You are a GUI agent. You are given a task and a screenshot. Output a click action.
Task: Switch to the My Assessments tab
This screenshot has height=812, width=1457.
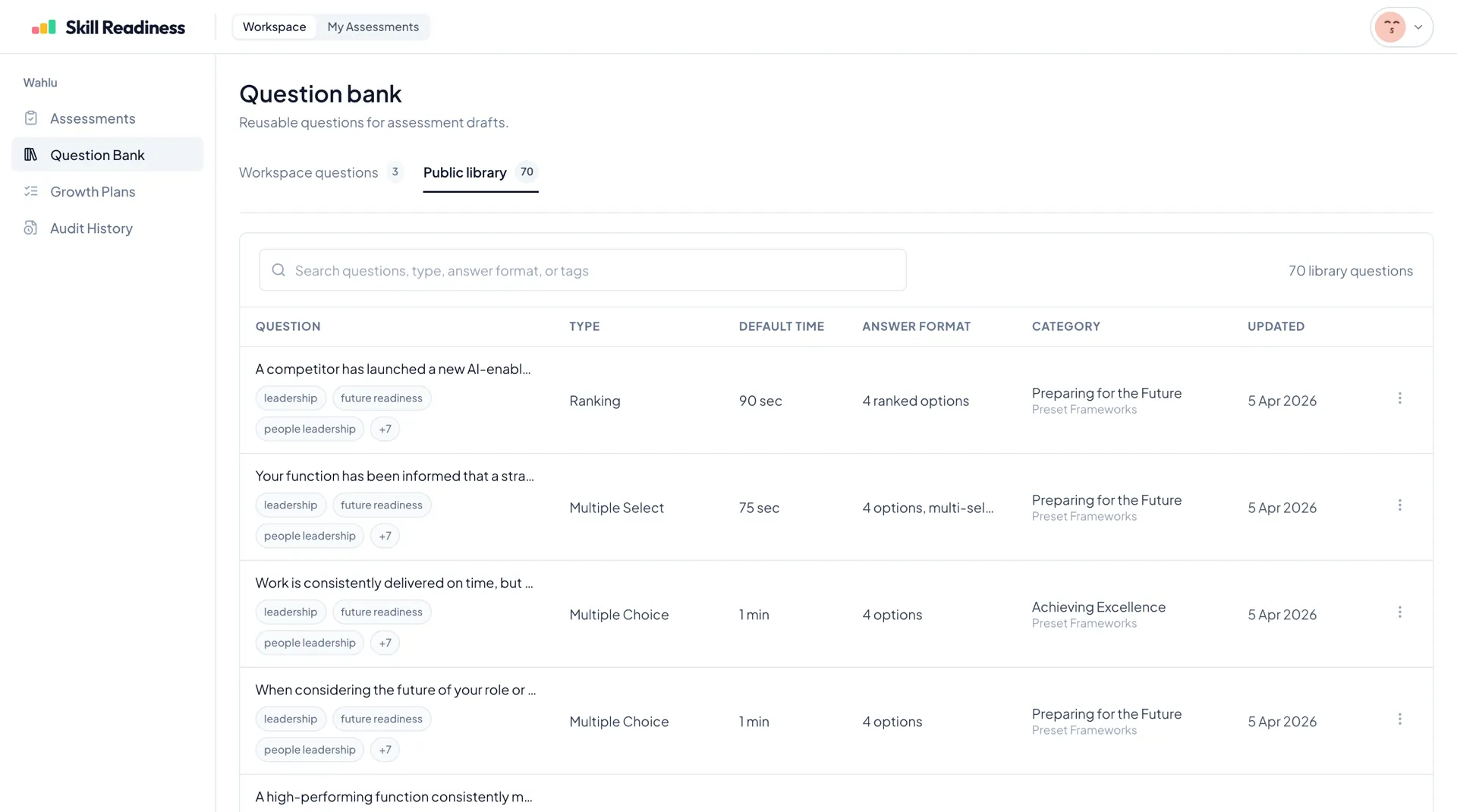[373, 27]
